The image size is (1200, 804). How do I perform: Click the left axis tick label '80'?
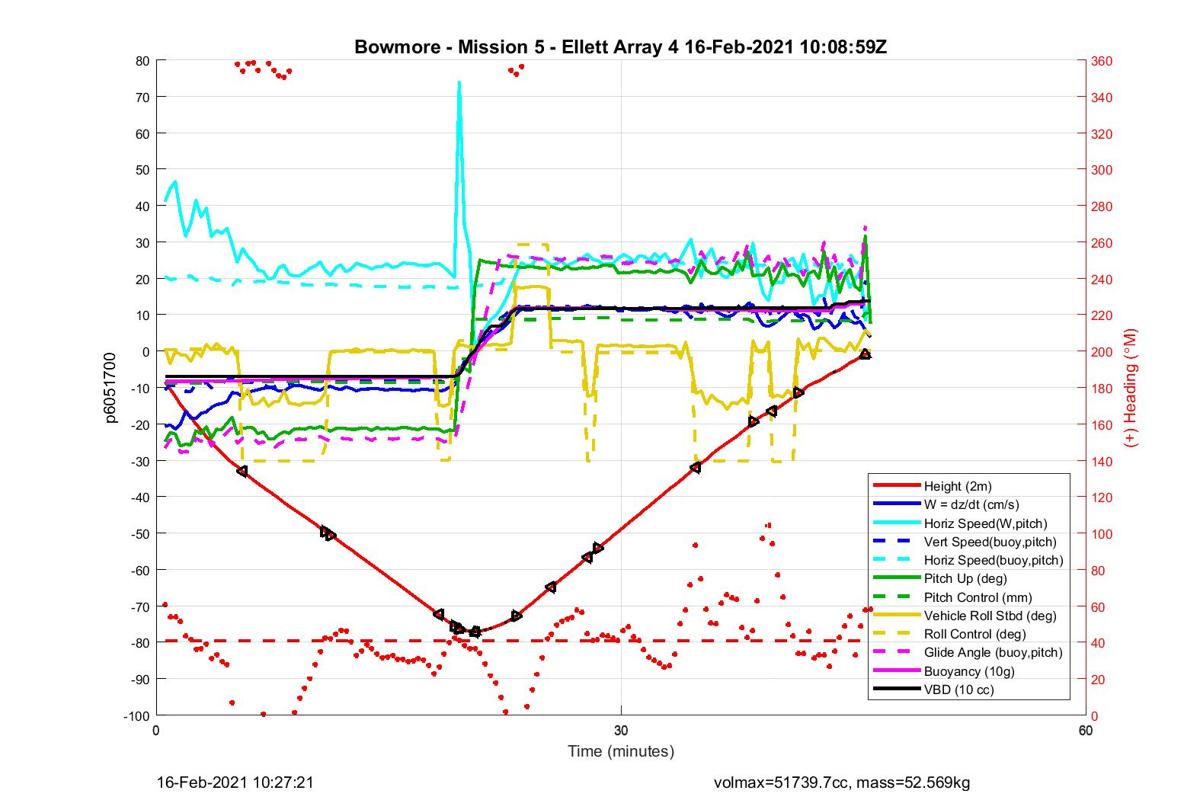pos(142,61)
